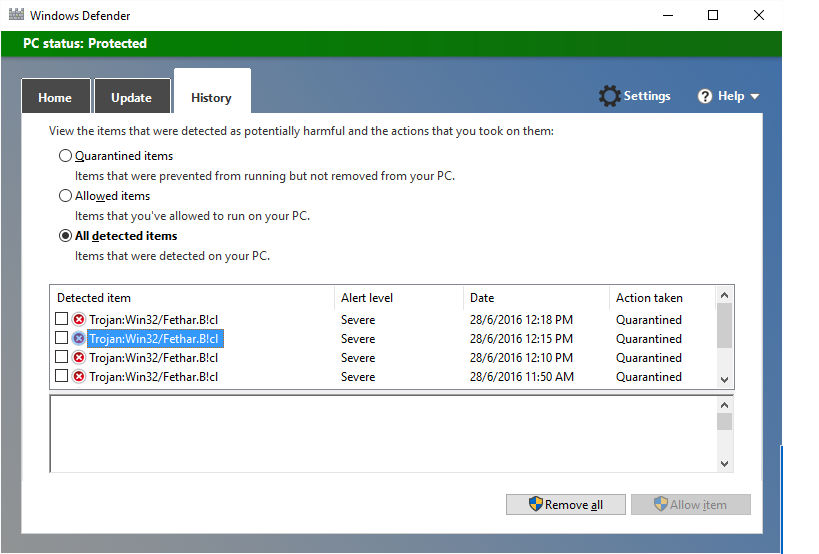The height and width of the screenshot is (554, 819).
Task: Click the date 28/6/2016 11:50 AM
Action: 522,376
